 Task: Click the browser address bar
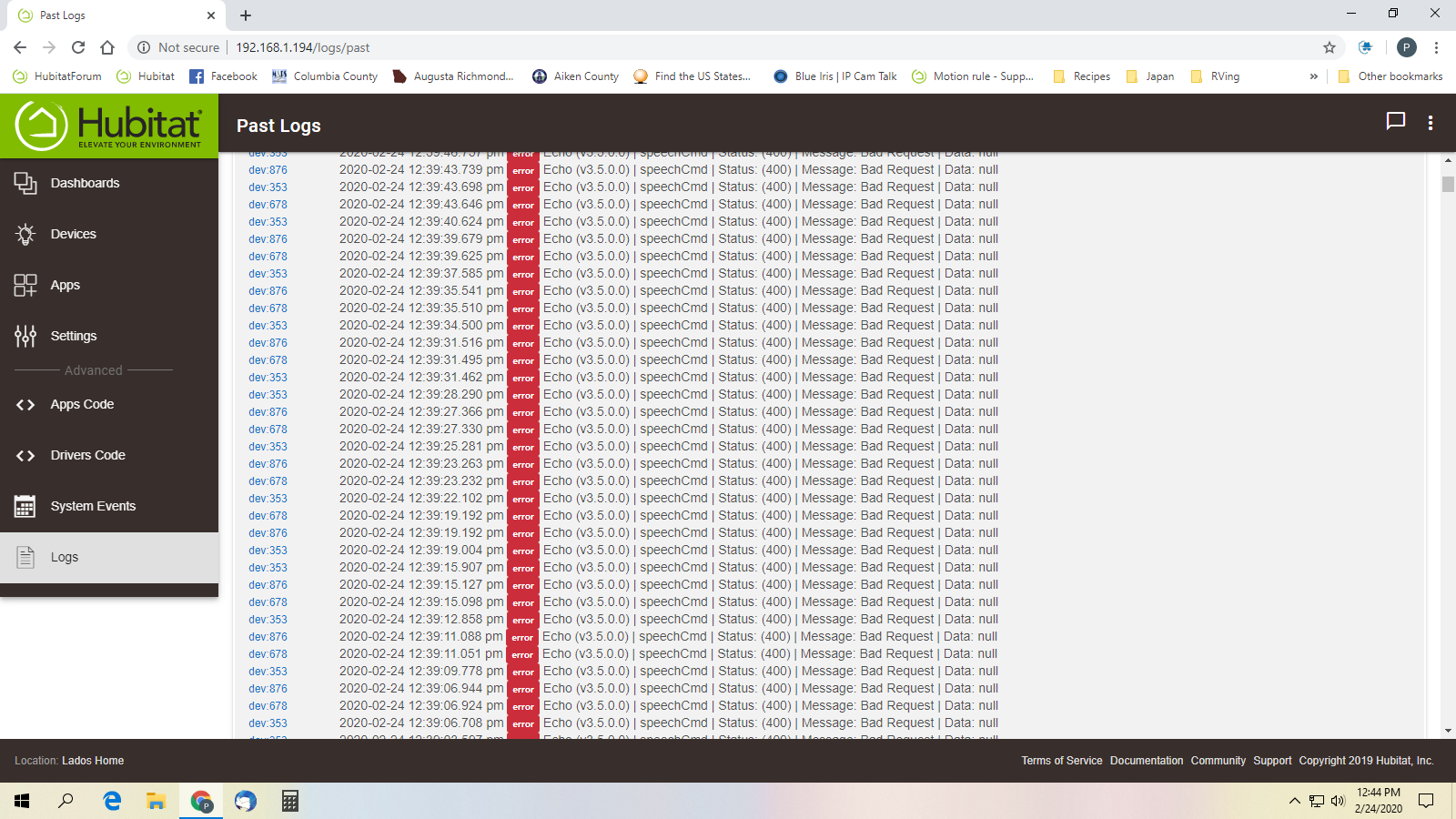point(728,47)
